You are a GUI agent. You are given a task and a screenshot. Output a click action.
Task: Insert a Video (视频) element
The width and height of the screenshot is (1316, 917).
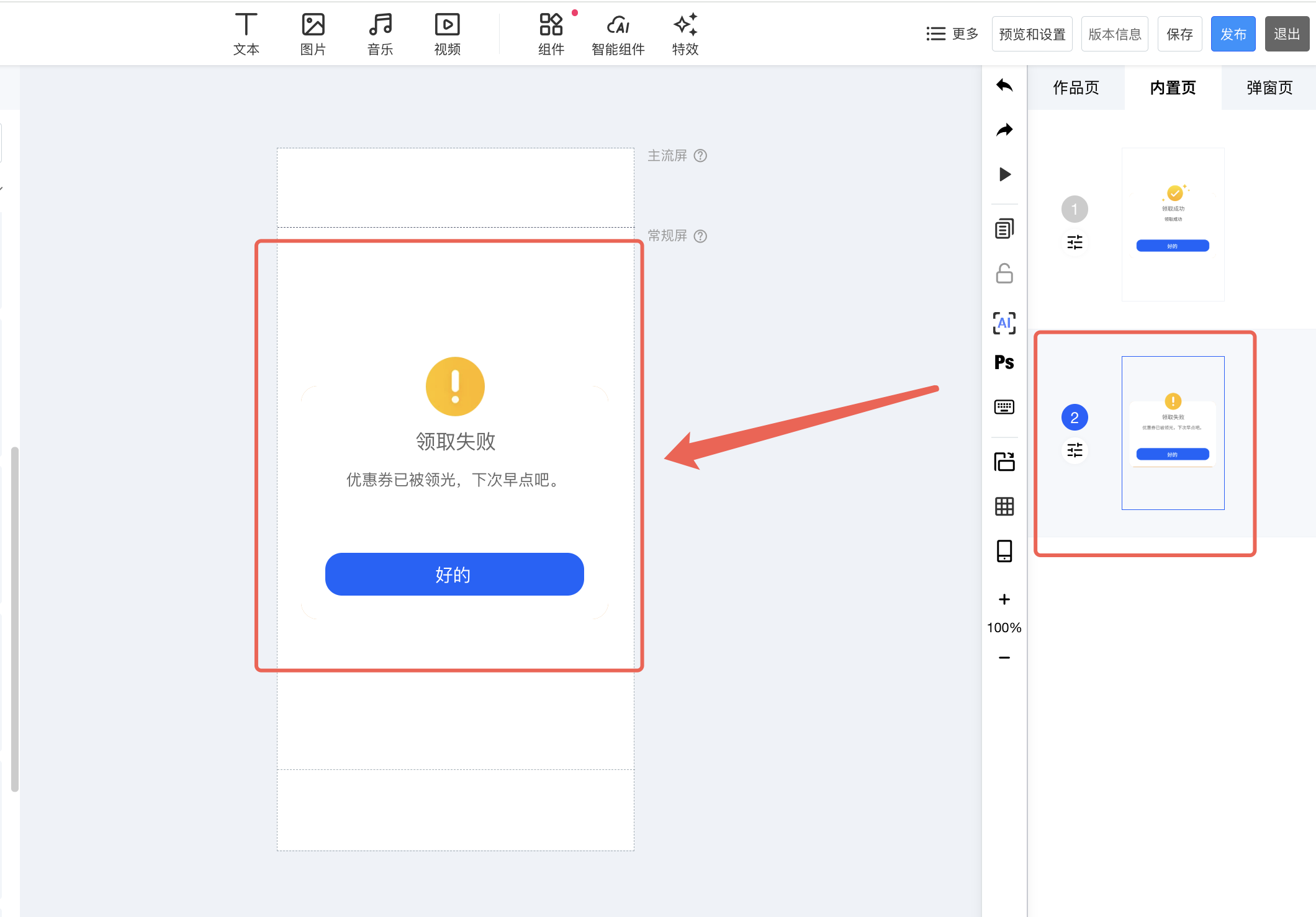tap(447, 34)
